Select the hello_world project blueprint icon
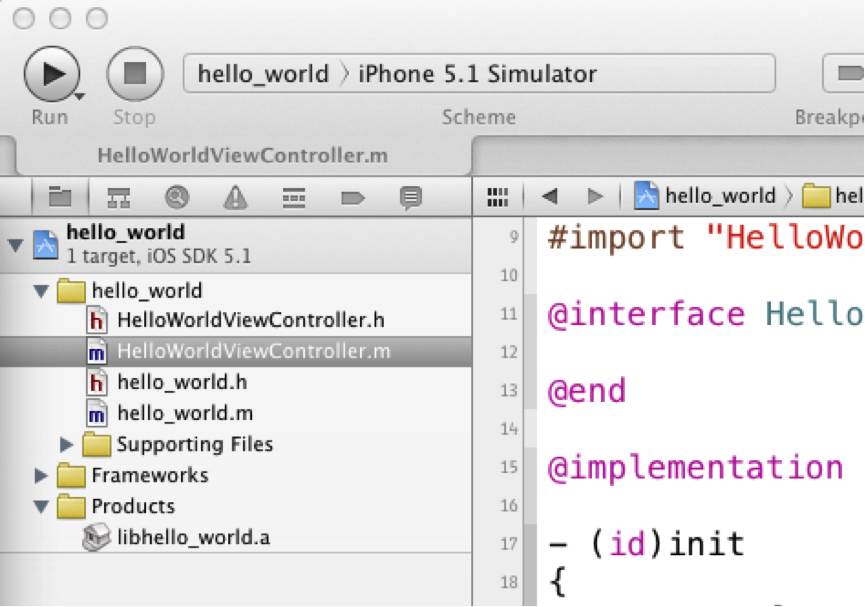The height and width of the screenshot is (607, 865). [x=46, y=245]
